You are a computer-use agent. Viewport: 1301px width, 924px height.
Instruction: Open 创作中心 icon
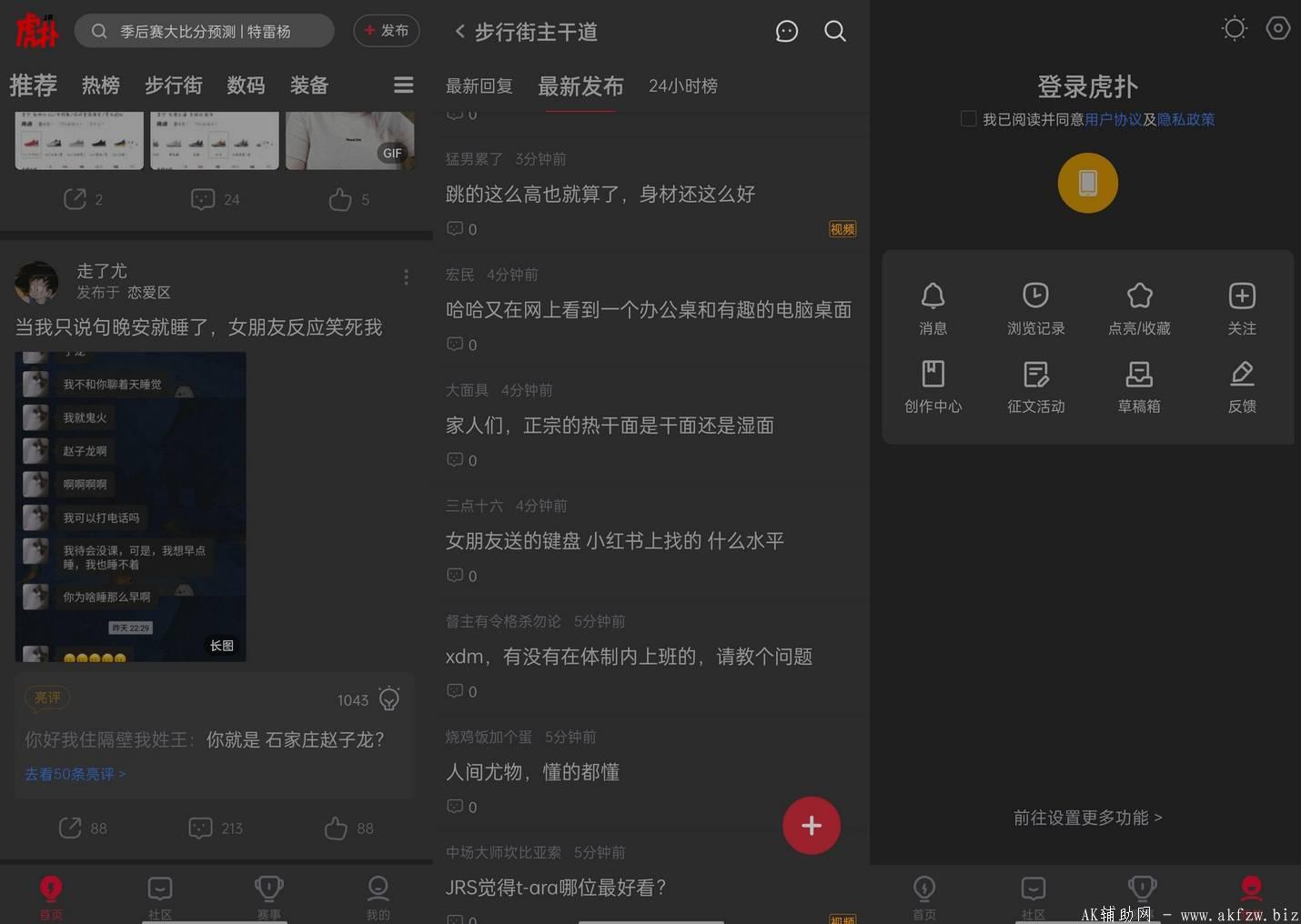(x=933, y=387)
